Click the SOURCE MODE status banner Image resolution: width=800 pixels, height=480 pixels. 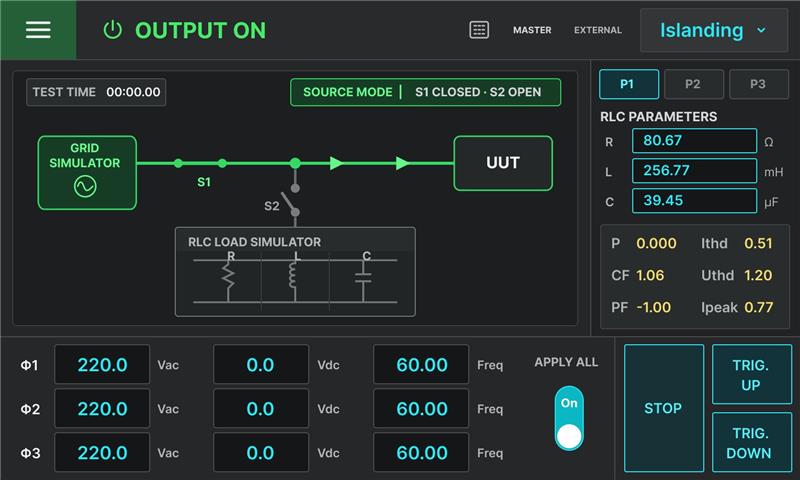point(426,92)
